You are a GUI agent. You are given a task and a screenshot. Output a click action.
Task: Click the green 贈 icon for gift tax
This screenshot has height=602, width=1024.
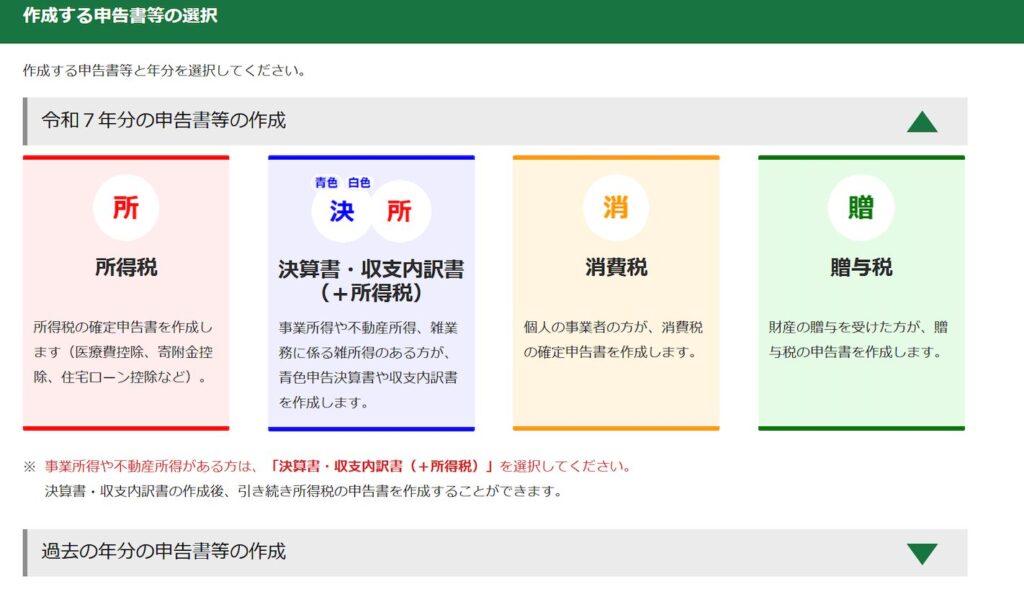(860, 208)
